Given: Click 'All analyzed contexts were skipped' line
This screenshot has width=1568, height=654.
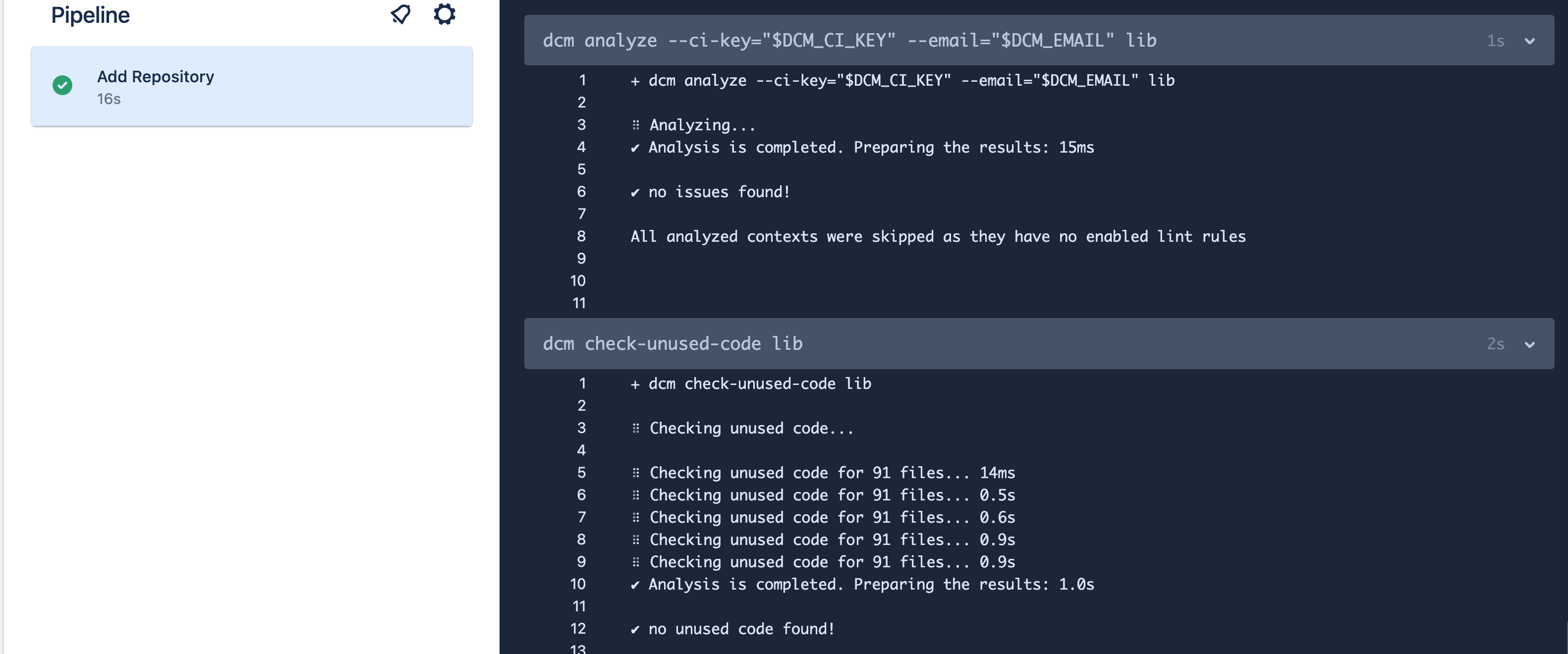Looking at the screenshot, I should click(938, 237).
